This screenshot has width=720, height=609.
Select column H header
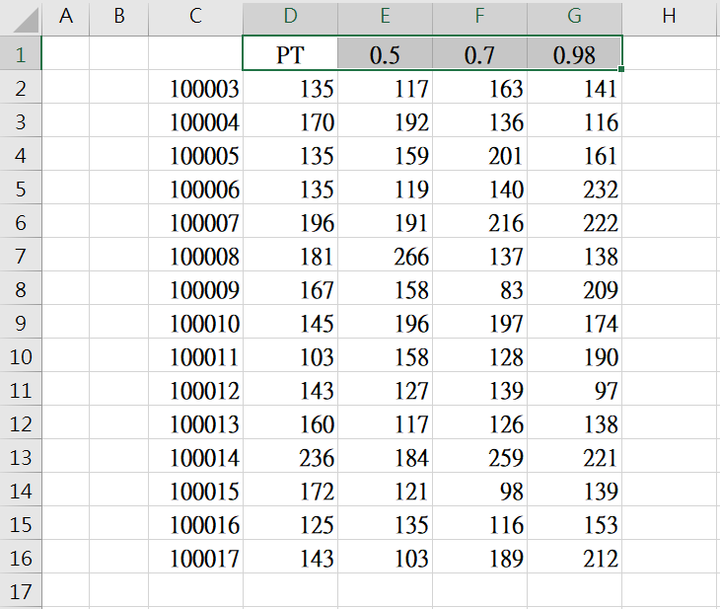tap(669, 17)
